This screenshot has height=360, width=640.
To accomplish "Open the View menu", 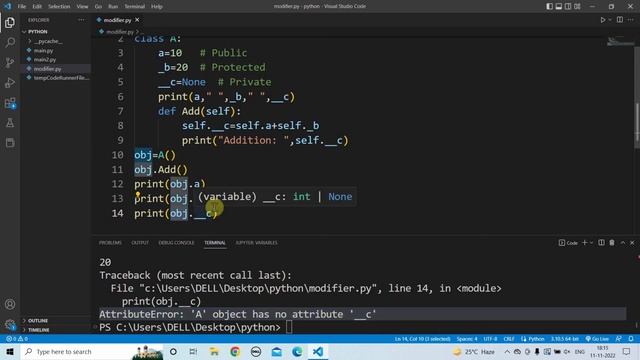I will coord(82,6).
